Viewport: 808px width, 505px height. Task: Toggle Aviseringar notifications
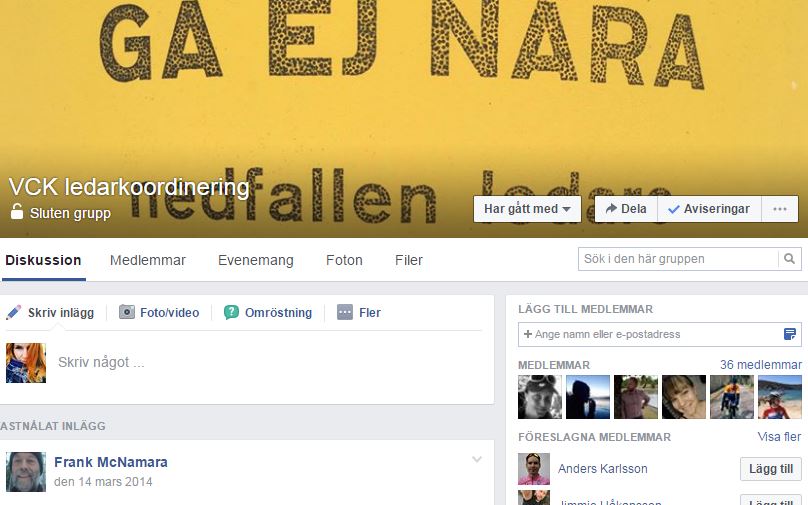pyautogui.click(x=709, y=209)
